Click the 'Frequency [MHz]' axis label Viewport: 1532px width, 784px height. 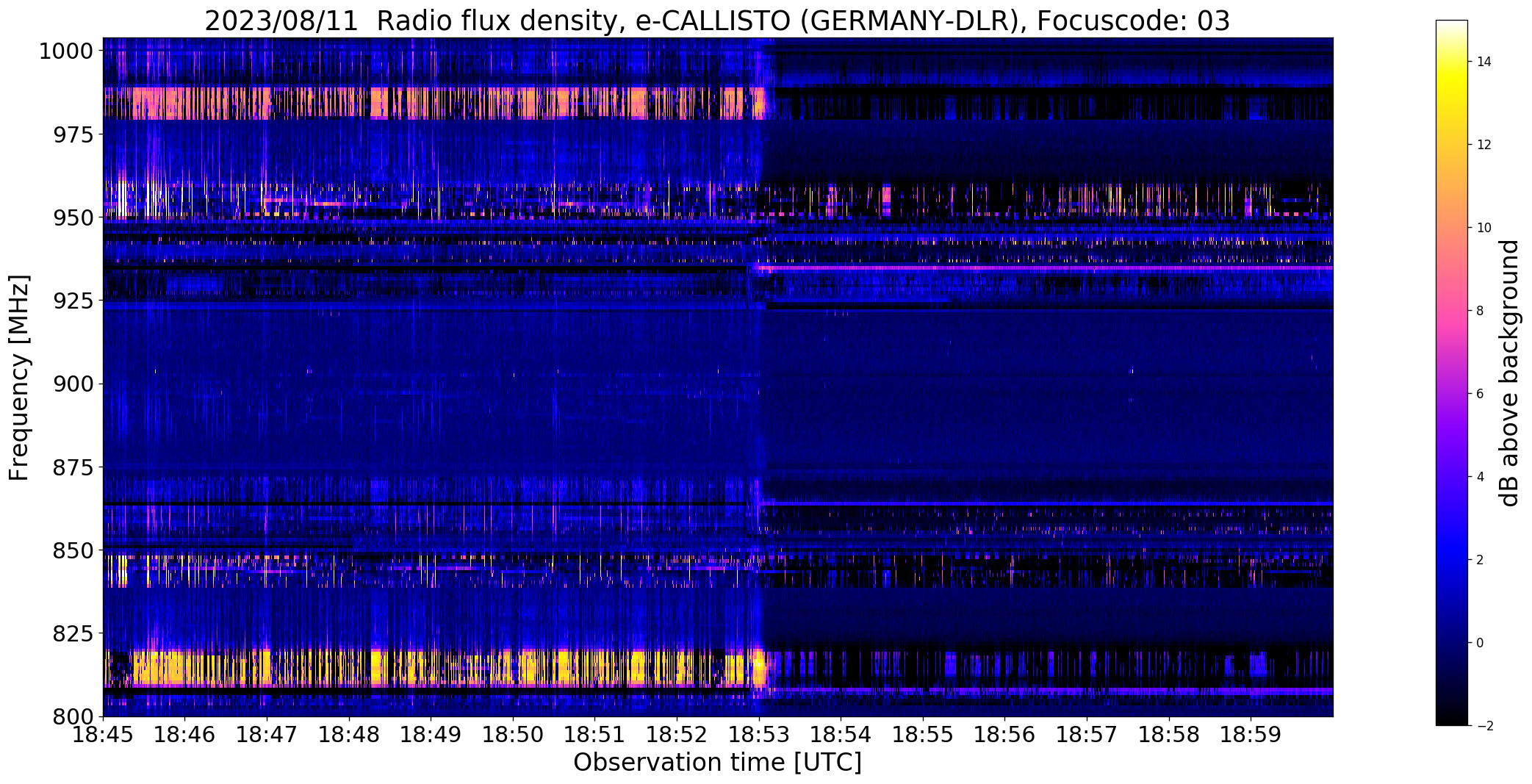click(x=19, y=378)
